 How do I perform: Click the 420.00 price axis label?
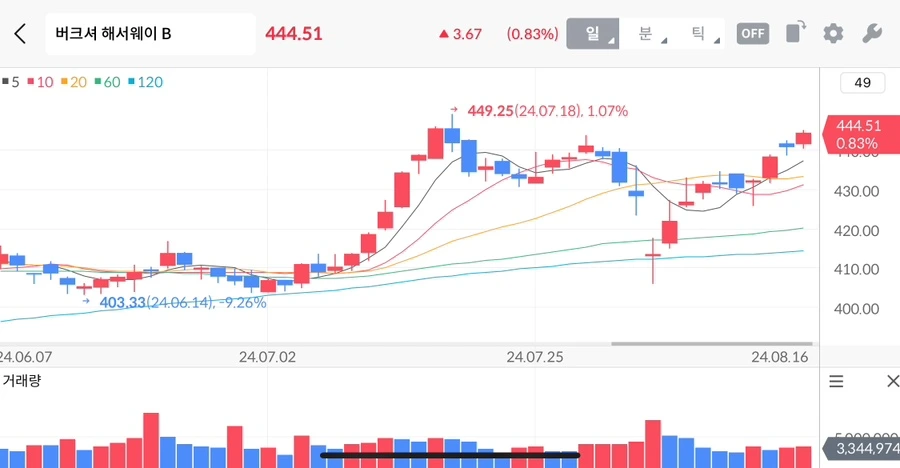(856, 231)
